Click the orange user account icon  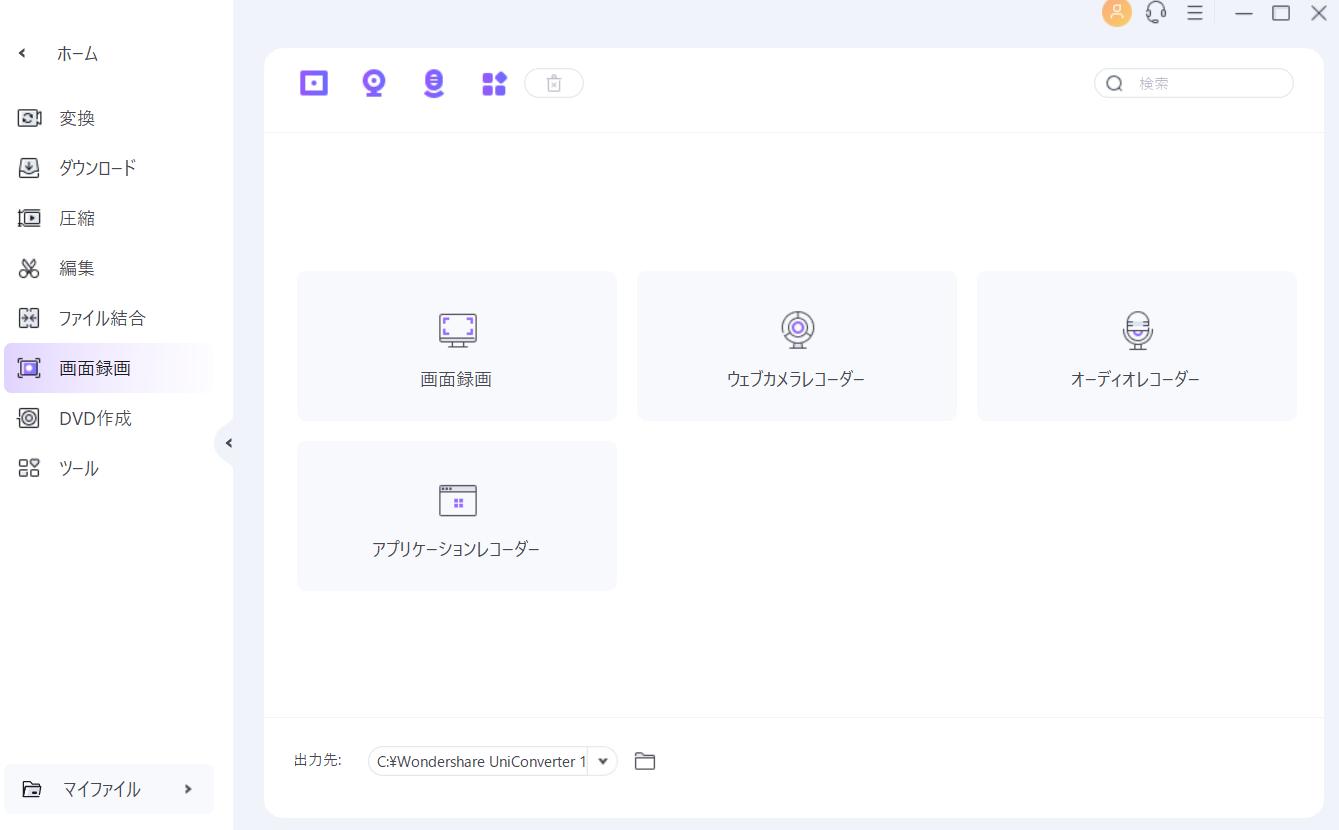tap(1116, 13)
